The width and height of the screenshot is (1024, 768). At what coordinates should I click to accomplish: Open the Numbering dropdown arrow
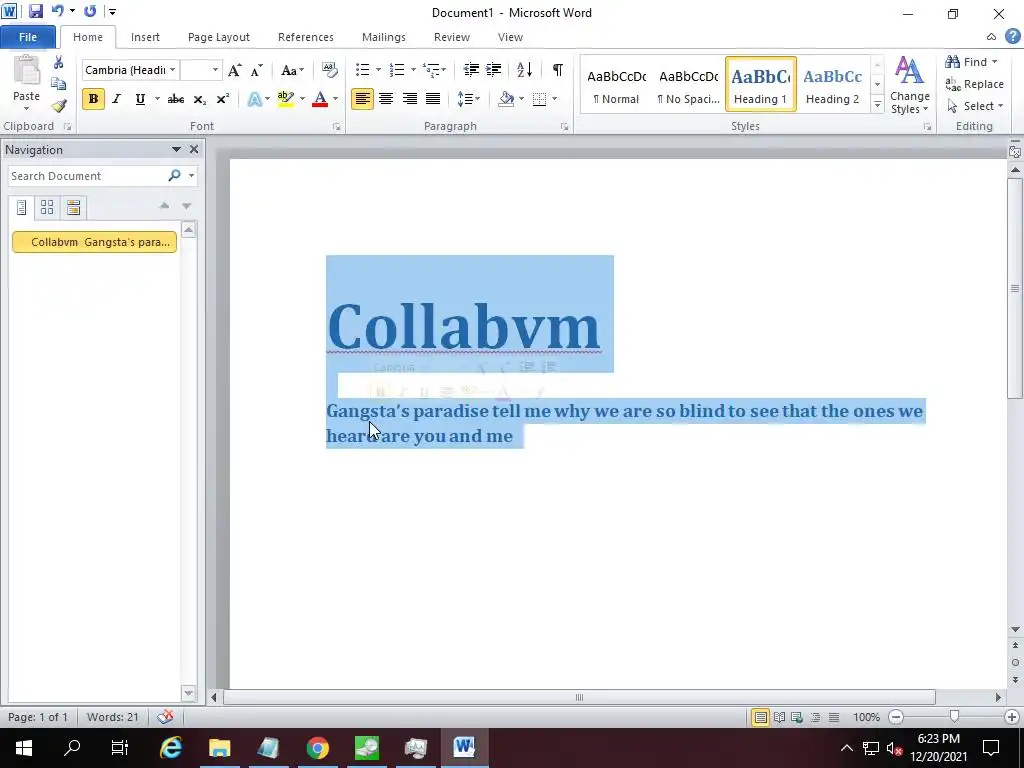[413, 70]
